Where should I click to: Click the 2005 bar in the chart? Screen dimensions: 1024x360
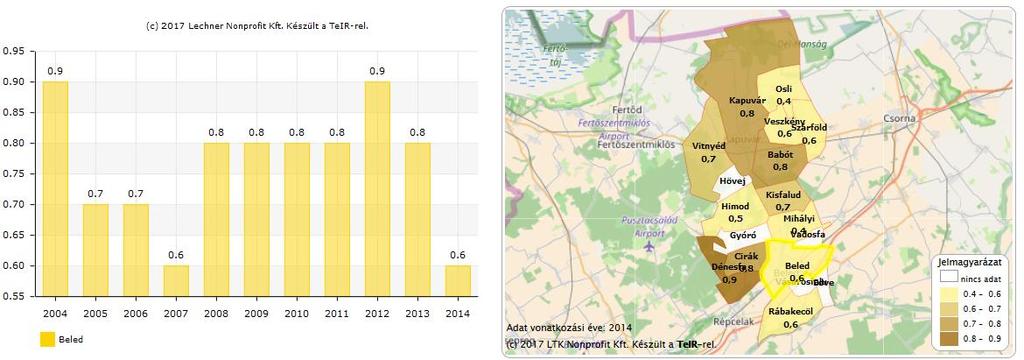pyautogui.click(x=96, y=250)
